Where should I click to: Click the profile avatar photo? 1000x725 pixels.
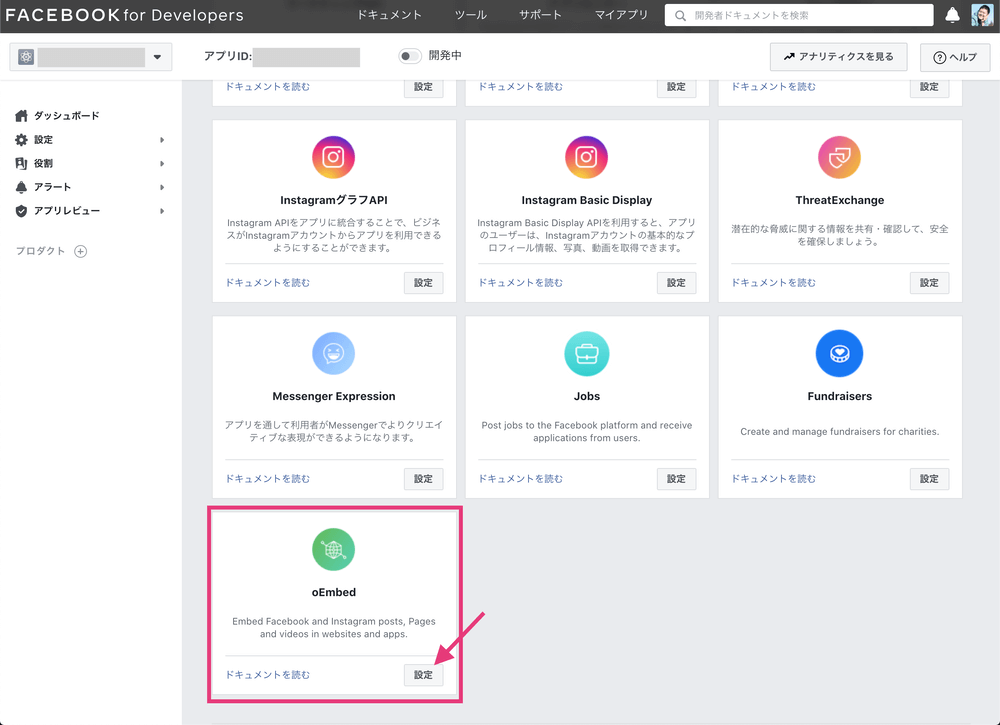coord(984,15)
